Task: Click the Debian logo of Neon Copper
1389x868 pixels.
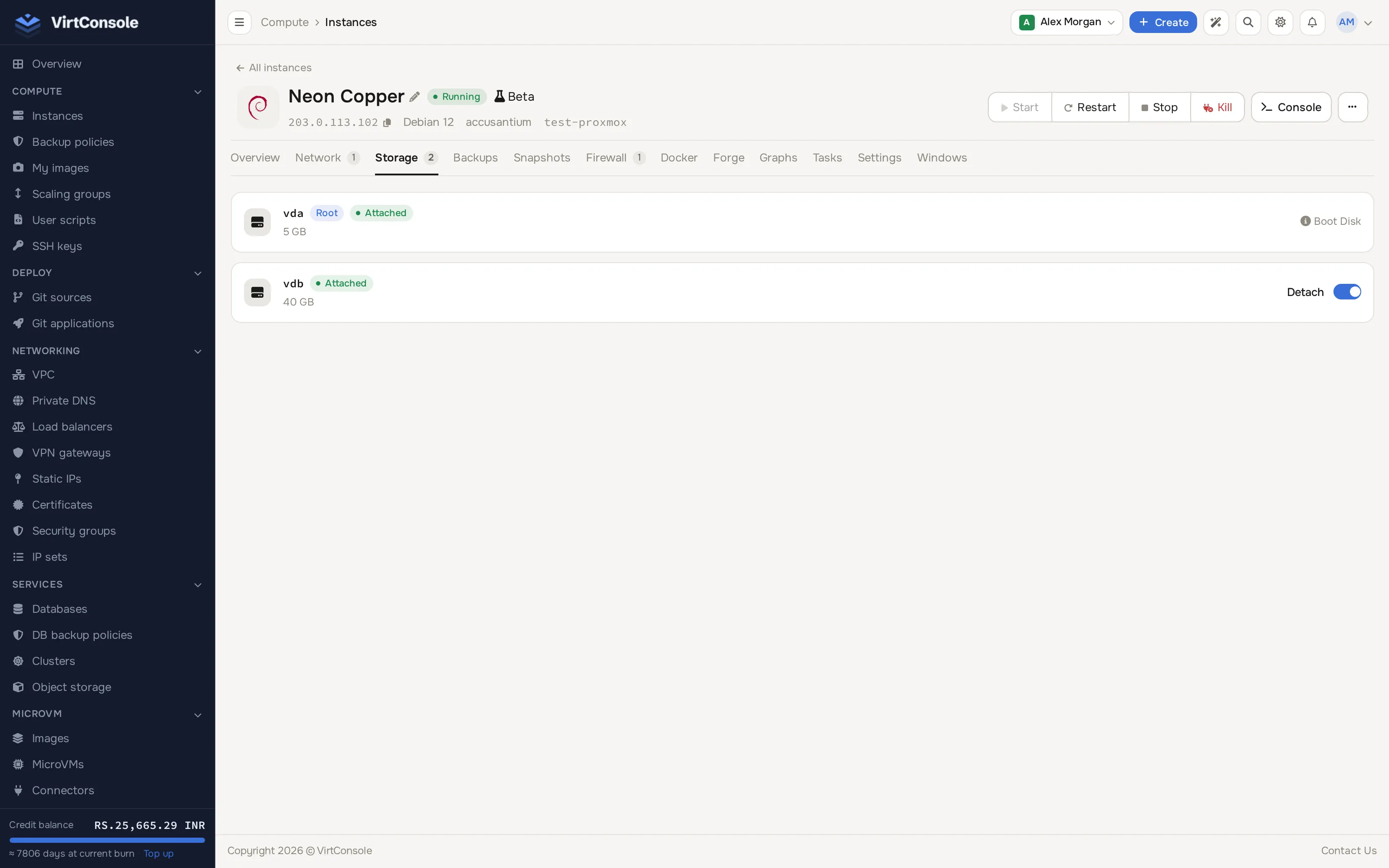Action: click(x=258, y=107)
